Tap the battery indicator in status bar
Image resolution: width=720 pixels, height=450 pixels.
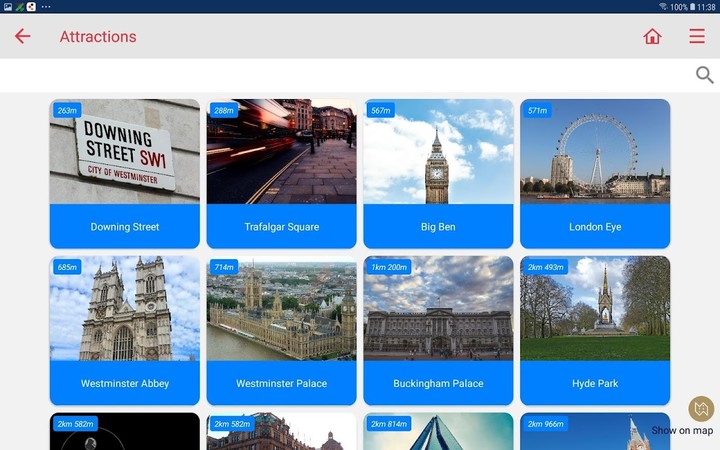tap(692, 7)
